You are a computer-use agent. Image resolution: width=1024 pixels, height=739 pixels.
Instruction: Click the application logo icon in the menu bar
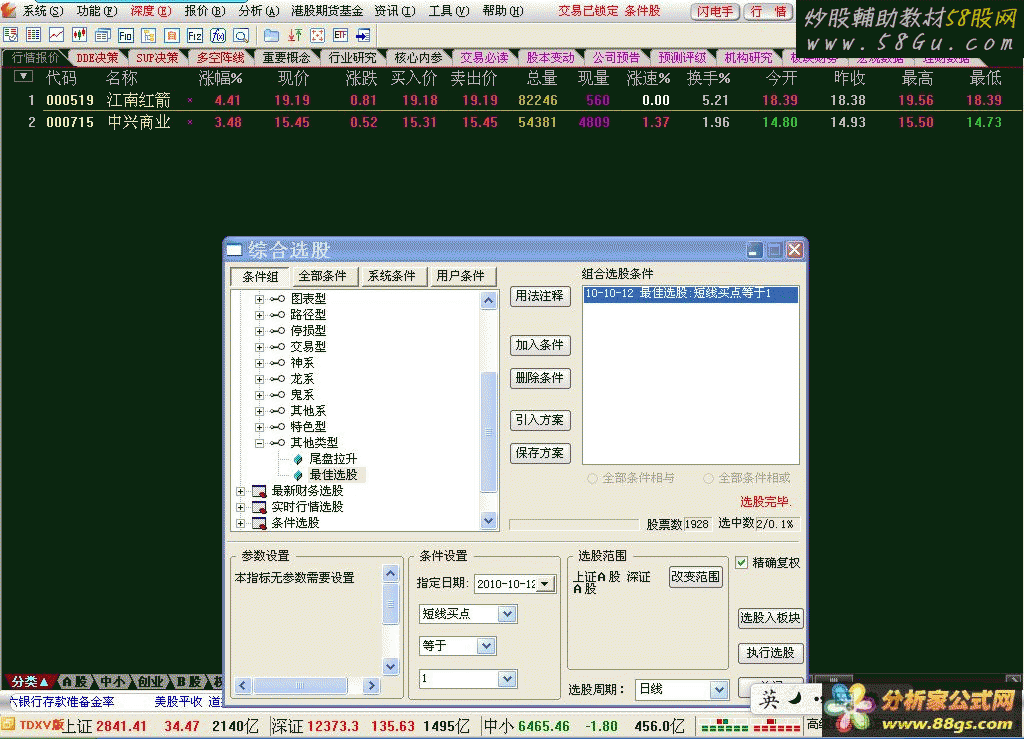(x=8, y=9)
